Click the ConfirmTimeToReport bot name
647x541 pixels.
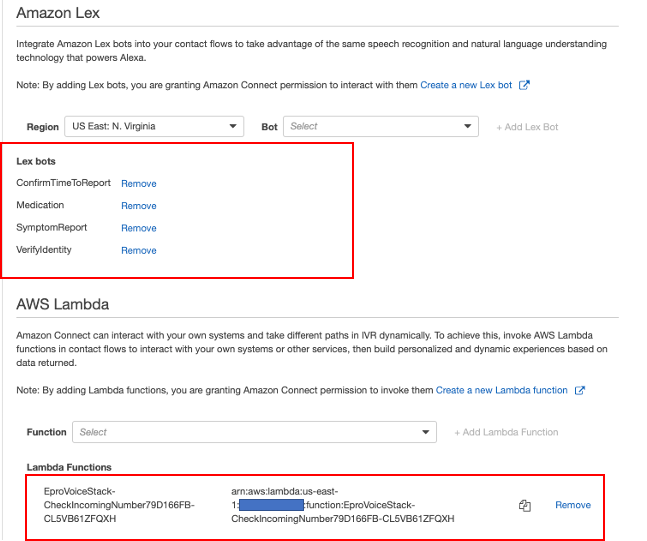(x=64, y=183)
